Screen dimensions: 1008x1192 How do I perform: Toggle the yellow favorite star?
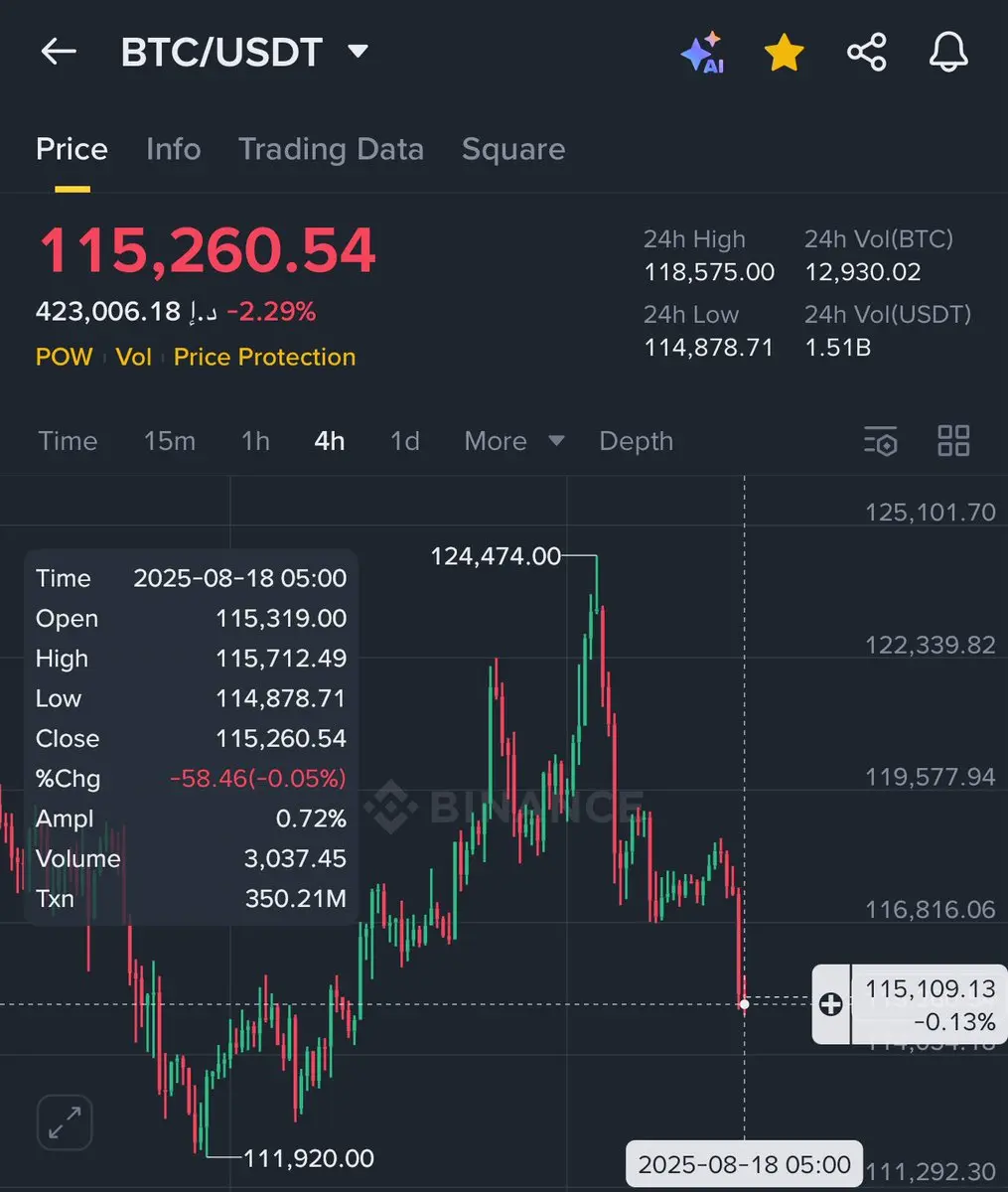[785, 53]
